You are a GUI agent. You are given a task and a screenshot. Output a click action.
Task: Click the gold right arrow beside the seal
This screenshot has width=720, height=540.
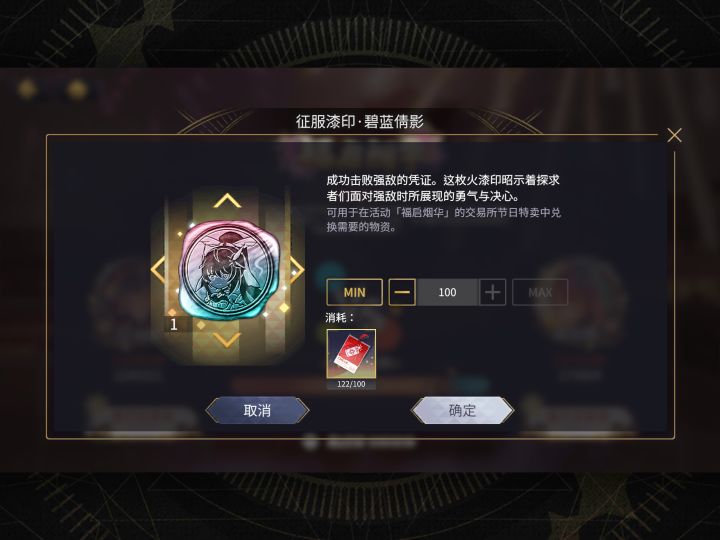point(297,270)
